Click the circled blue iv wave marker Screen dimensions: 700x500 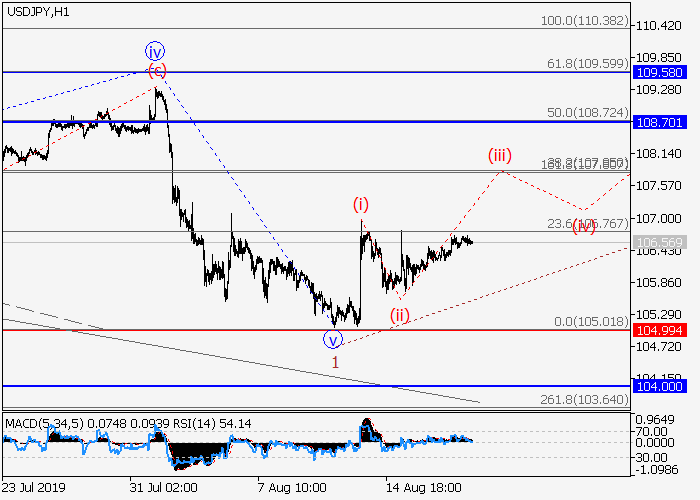point(154,51)
